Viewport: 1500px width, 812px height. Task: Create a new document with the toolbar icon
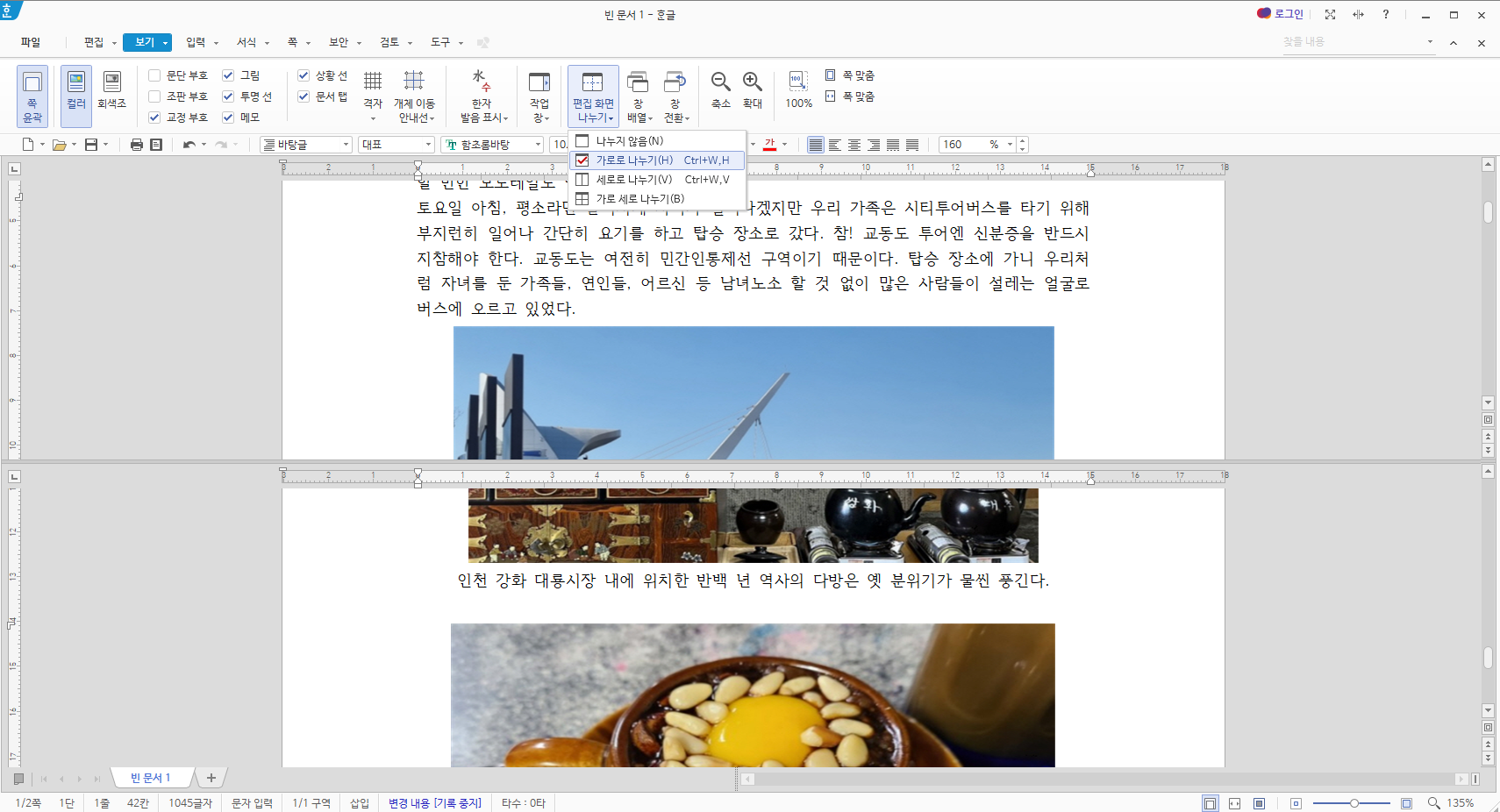point(28,145)
